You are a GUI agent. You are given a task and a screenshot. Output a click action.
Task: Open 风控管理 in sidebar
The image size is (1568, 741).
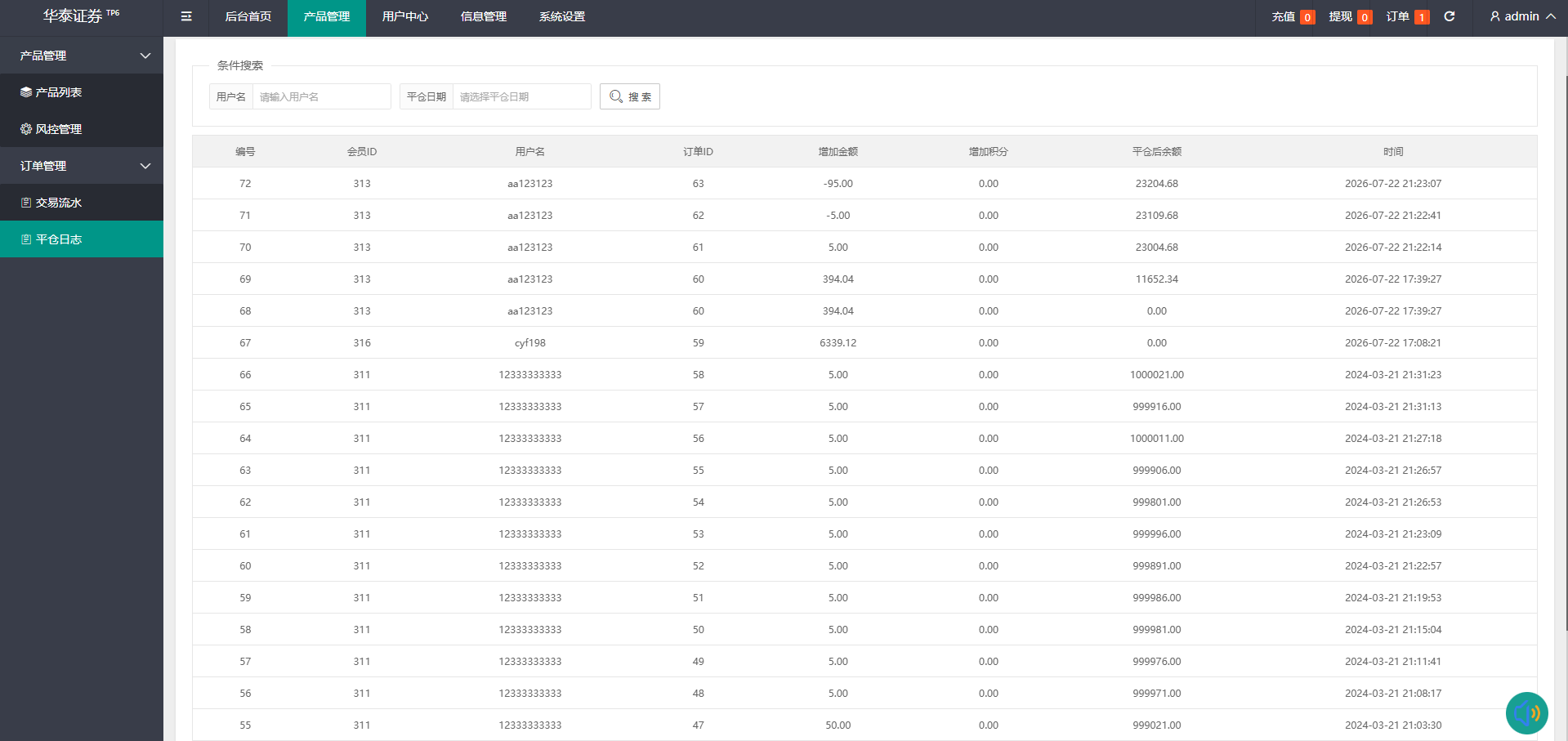click(x=82, y=129)
